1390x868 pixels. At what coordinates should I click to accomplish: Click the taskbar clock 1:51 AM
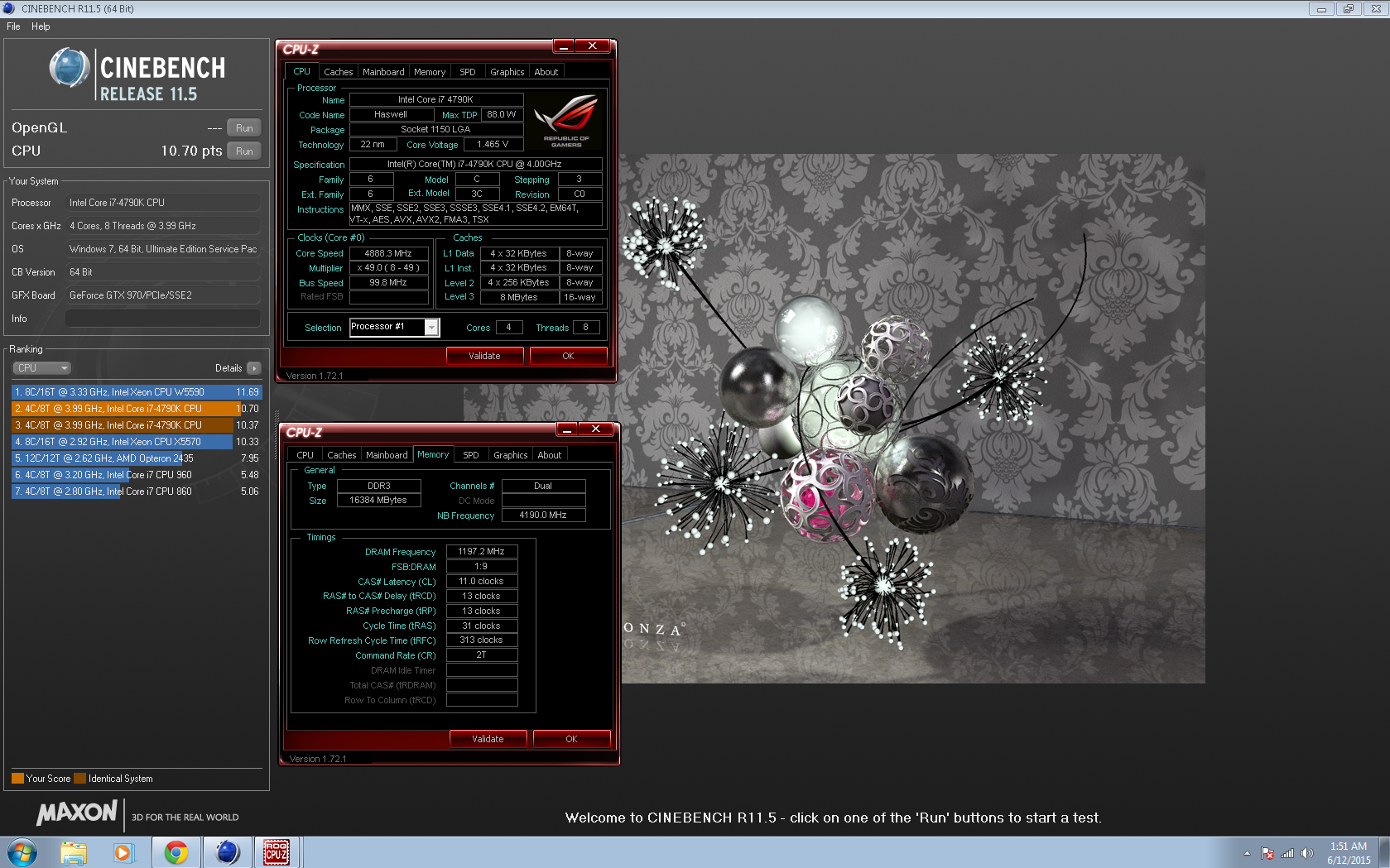[1349, 853]
